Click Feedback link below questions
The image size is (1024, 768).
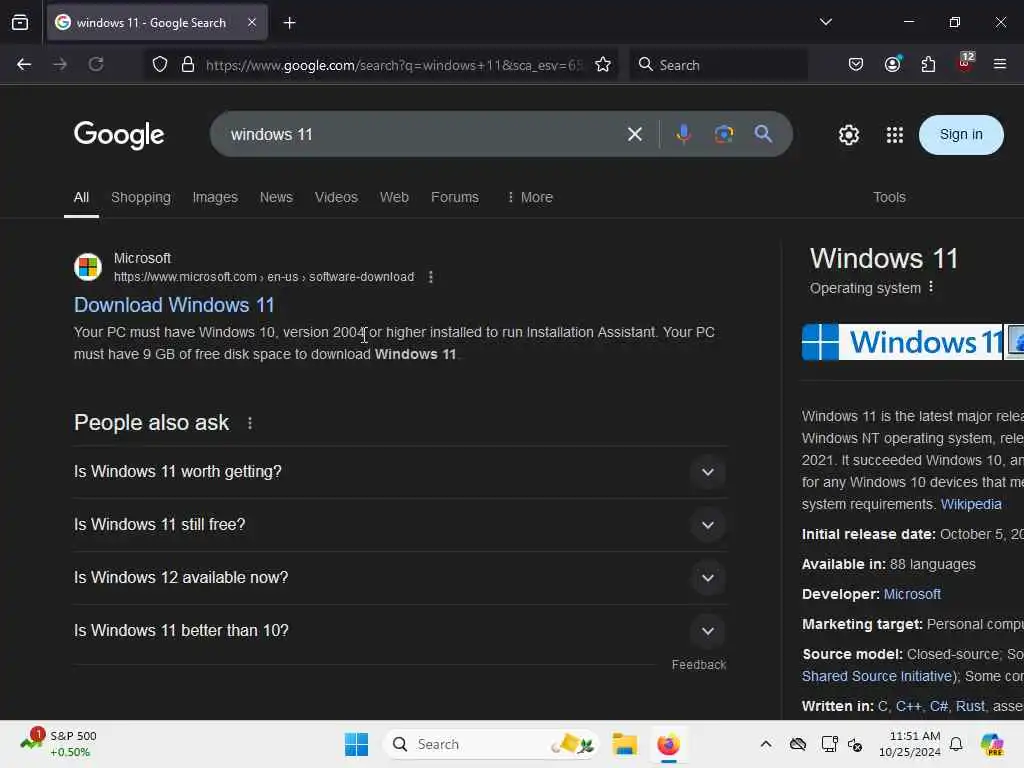point(699,664)
